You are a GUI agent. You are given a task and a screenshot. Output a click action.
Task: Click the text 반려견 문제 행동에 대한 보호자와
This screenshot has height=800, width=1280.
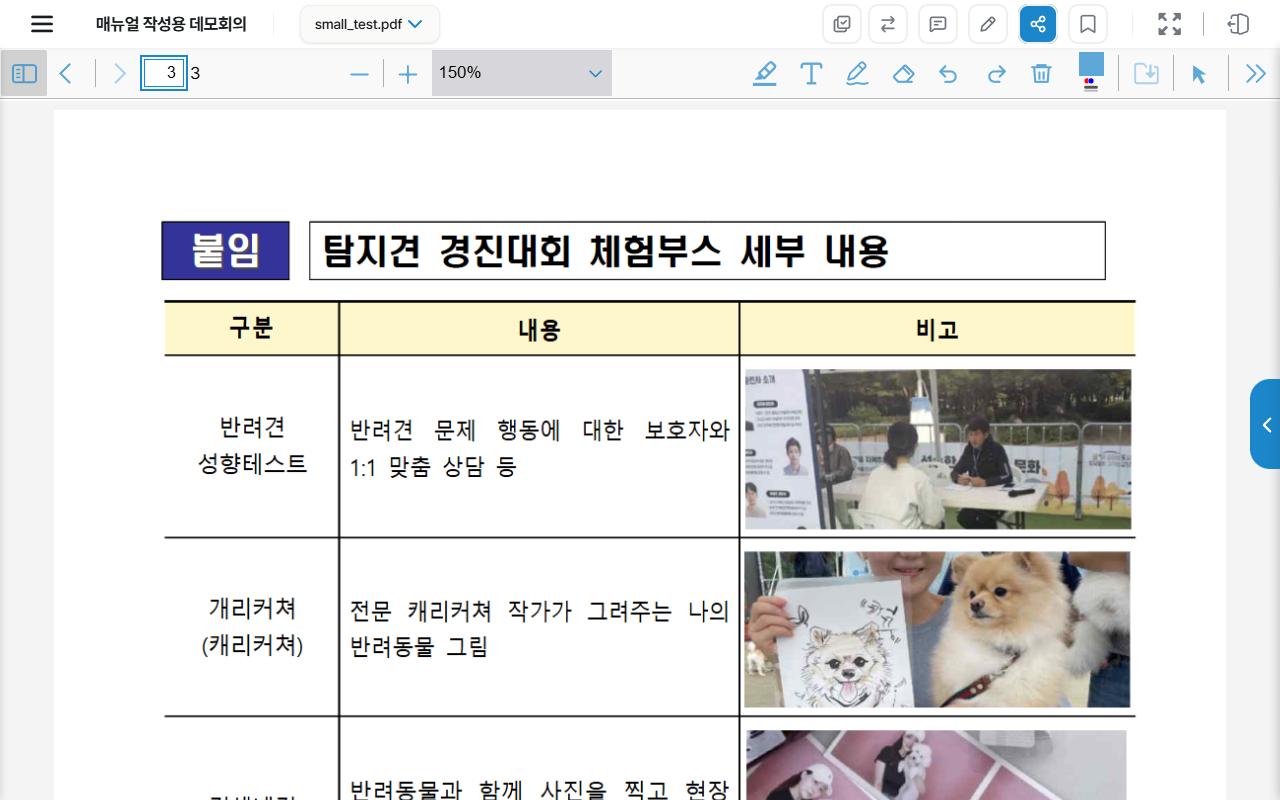540,431
